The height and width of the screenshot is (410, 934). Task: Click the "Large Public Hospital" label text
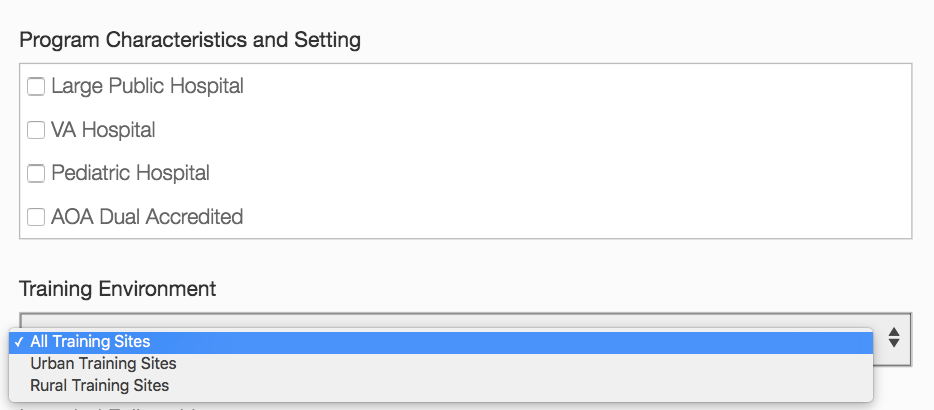click(x=147, y=87)
